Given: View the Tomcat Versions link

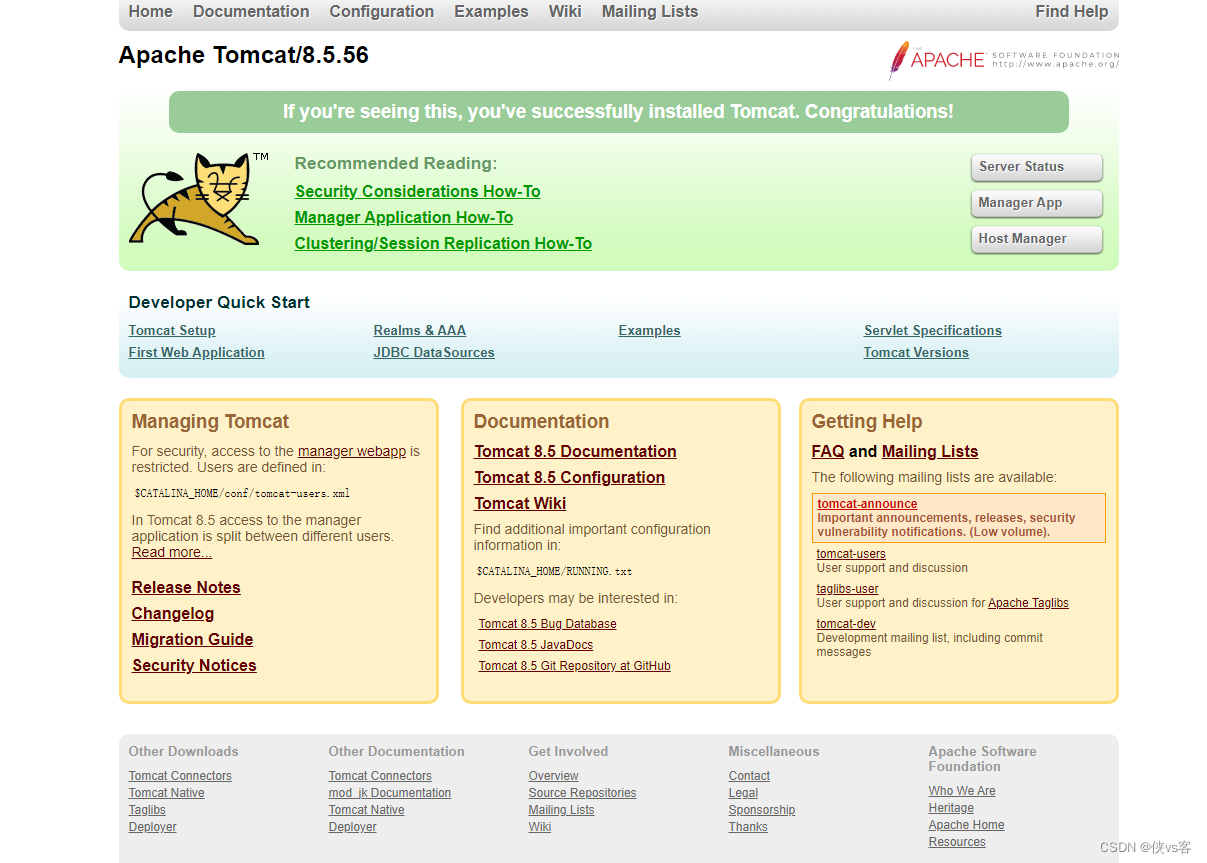Looking at the screenshot, I should [916, 353].
